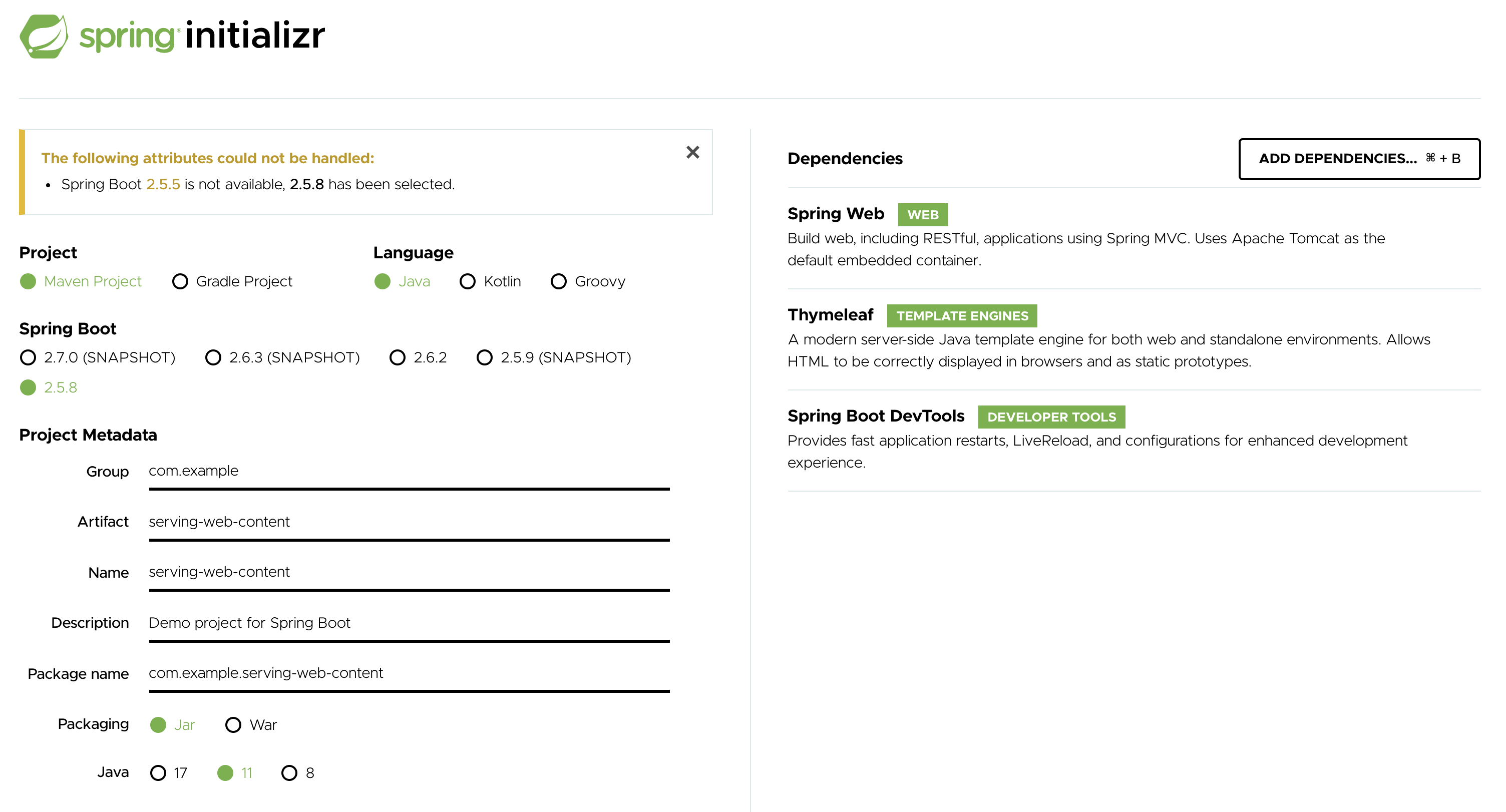Image resolution: width=1506 pixels, height=812 pixels.
Task: Click the WEB category tag
Action: (x=923, y=215)
